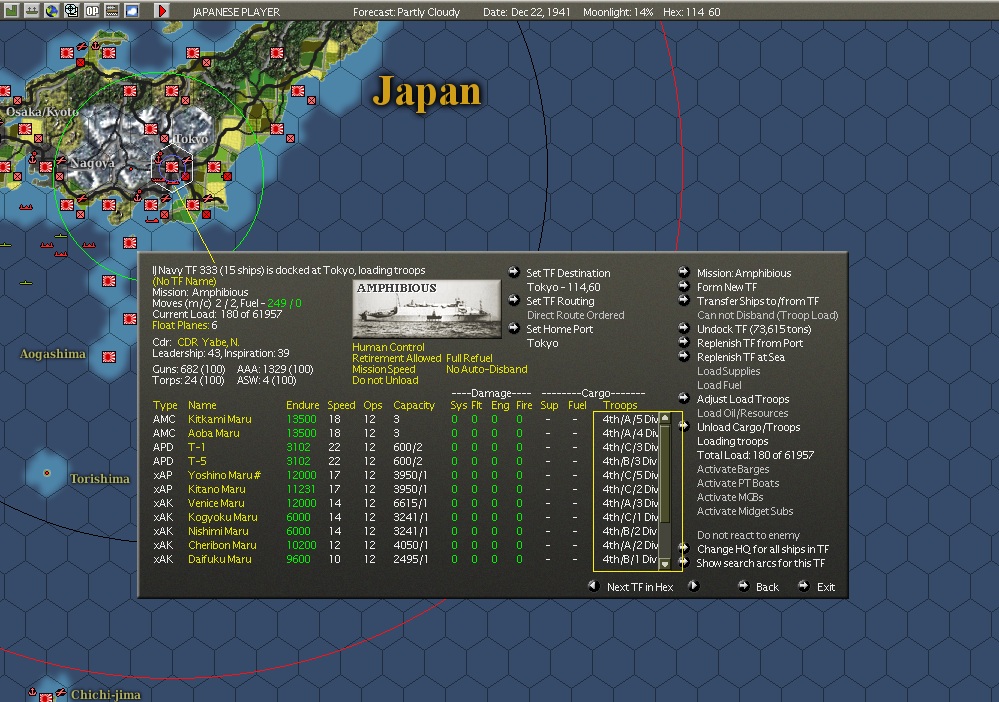Click the Capacity column header
This screenshot has width=999, height=702.
coord(413,405)
